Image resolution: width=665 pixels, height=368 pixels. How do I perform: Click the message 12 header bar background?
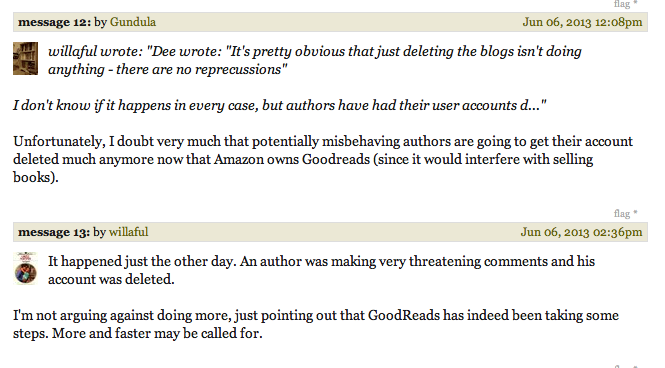coord(330,22)
